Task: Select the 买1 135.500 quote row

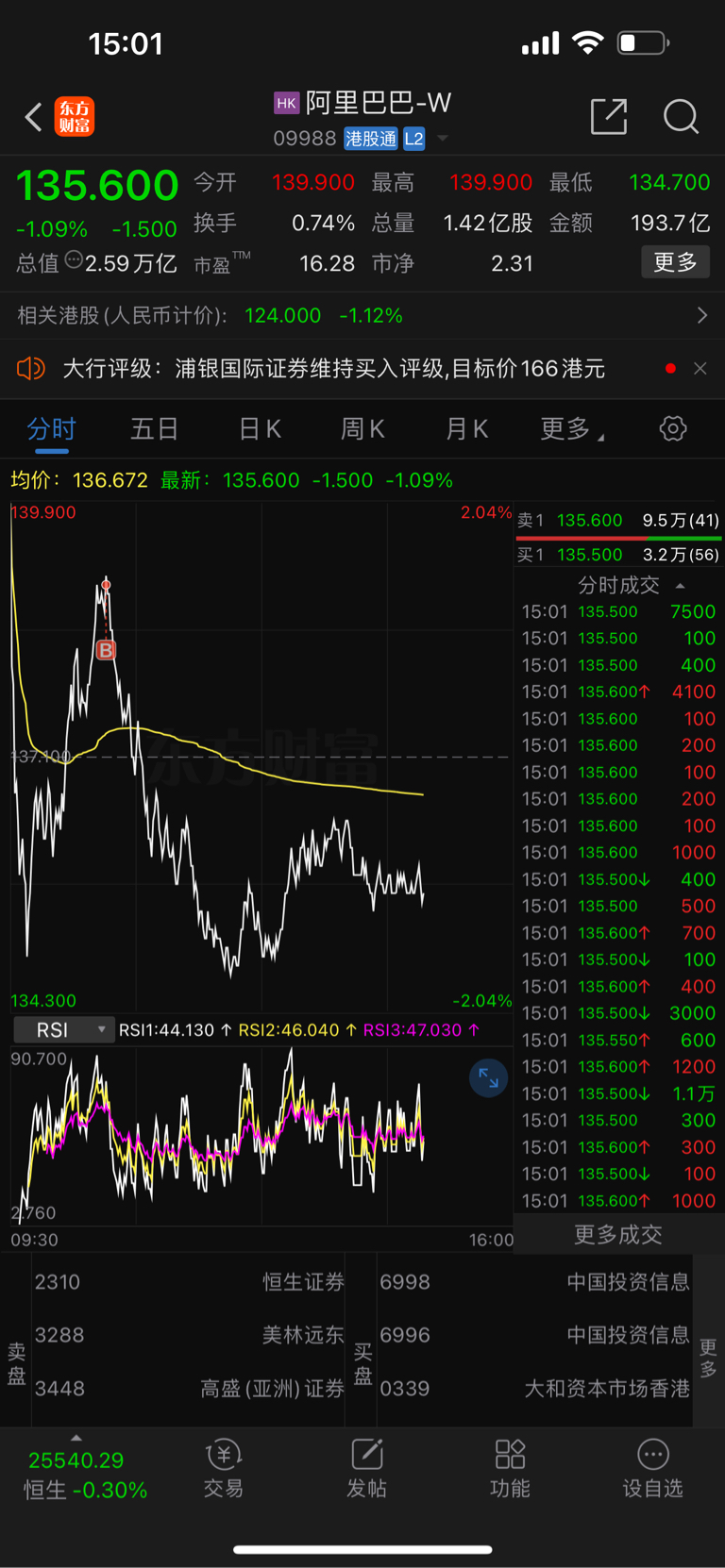Action: [x=618, y=555]
